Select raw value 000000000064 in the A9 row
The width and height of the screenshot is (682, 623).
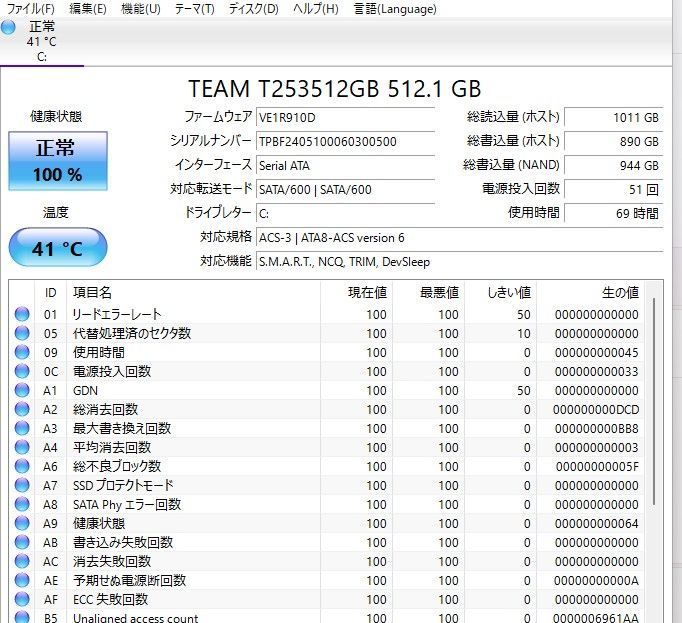[x=596, y=523]
